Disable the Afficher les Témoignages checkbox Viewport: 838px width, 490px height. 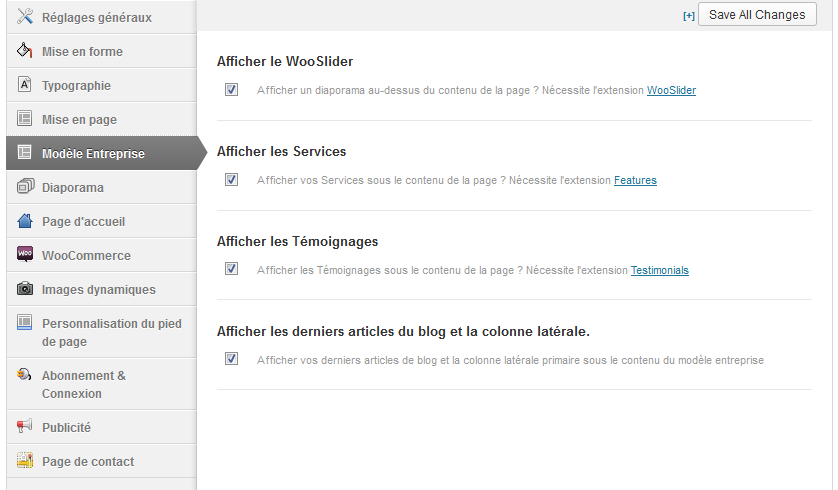click(x=232, y=269)
